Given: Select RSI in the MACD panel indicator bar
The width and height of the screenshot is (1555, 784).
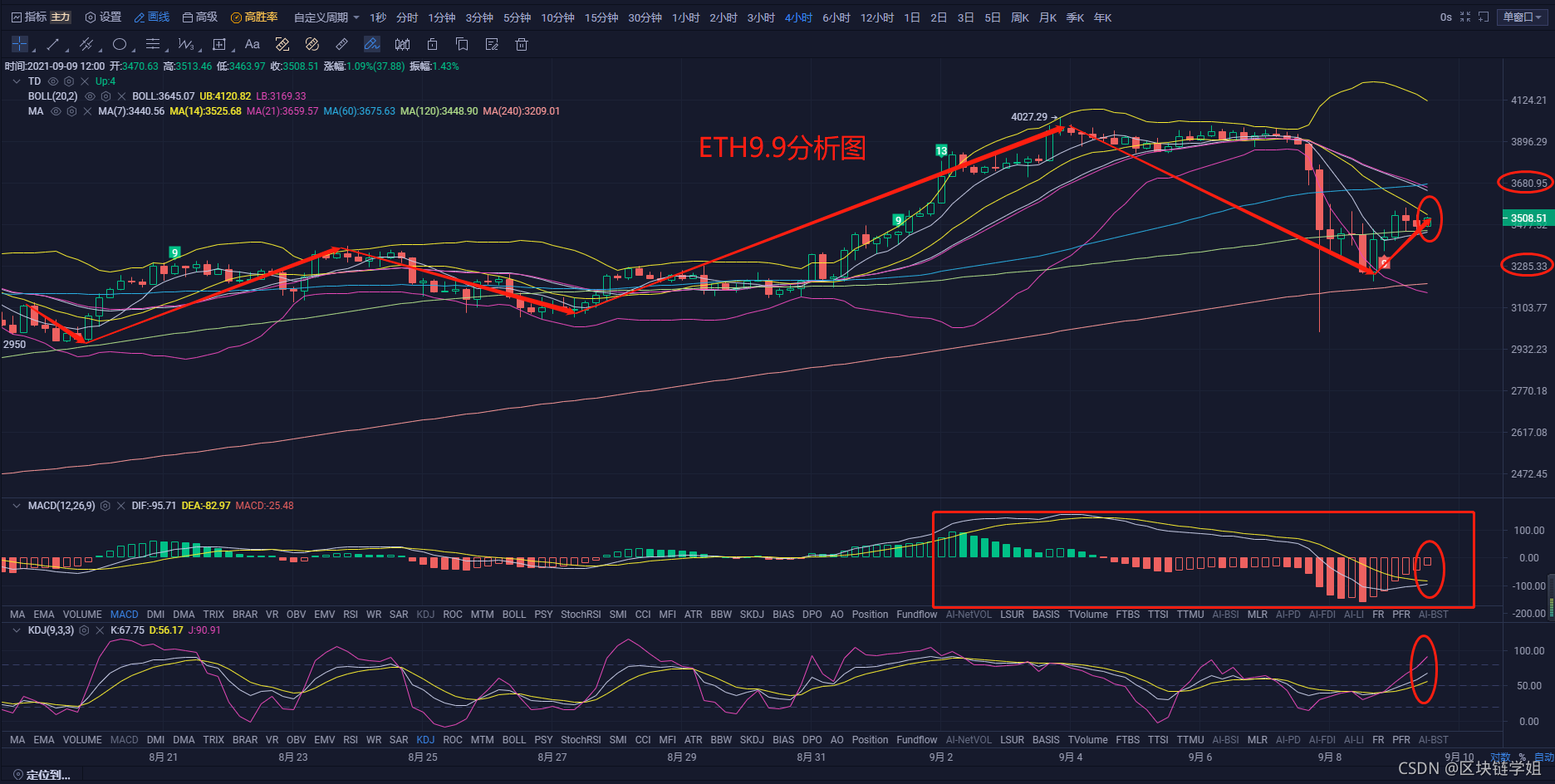Looking at the screenshot, I should coord(351,615).
